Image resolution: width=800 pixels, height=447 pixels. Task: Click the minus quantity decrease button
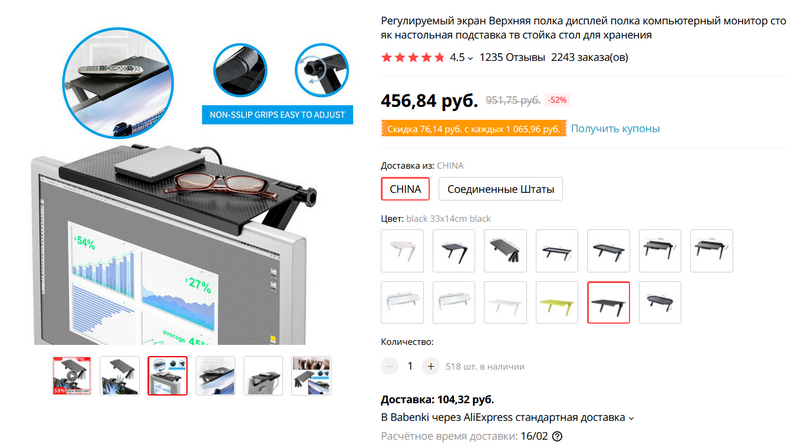(x=389, y=366)
